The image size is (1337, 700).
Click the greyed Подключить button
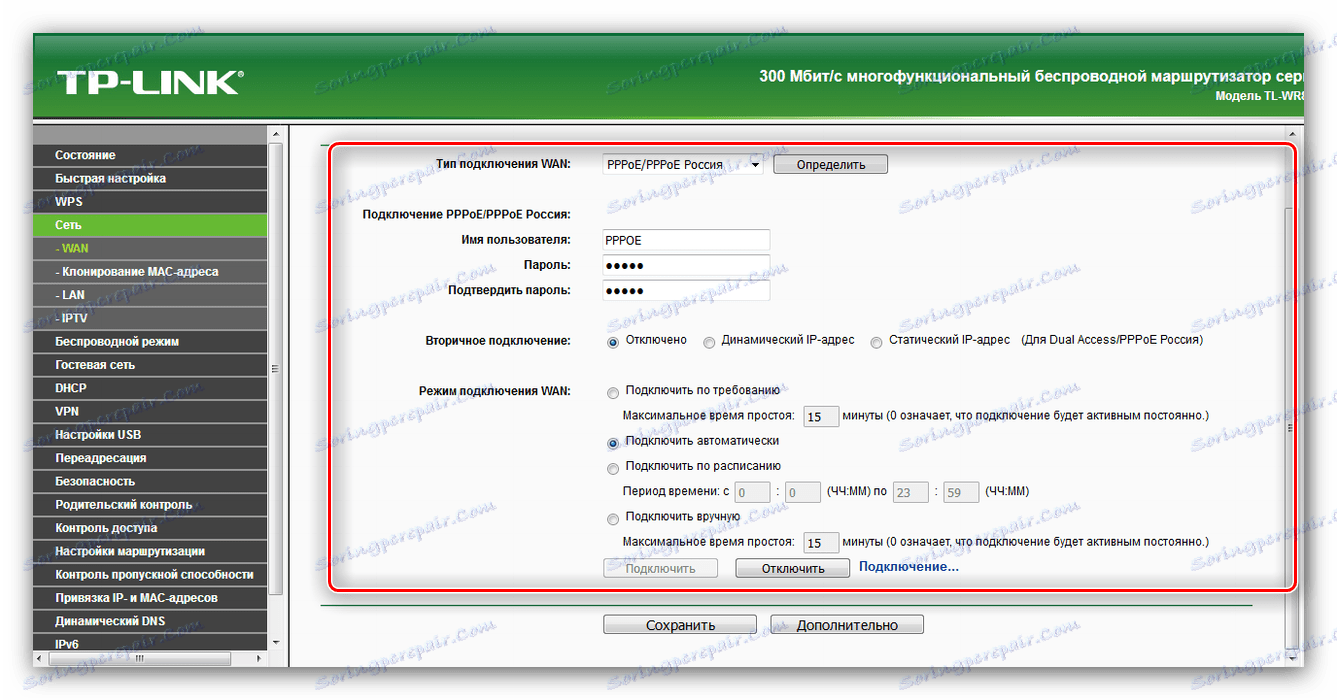pyautogui.click(x=660, y=568)
